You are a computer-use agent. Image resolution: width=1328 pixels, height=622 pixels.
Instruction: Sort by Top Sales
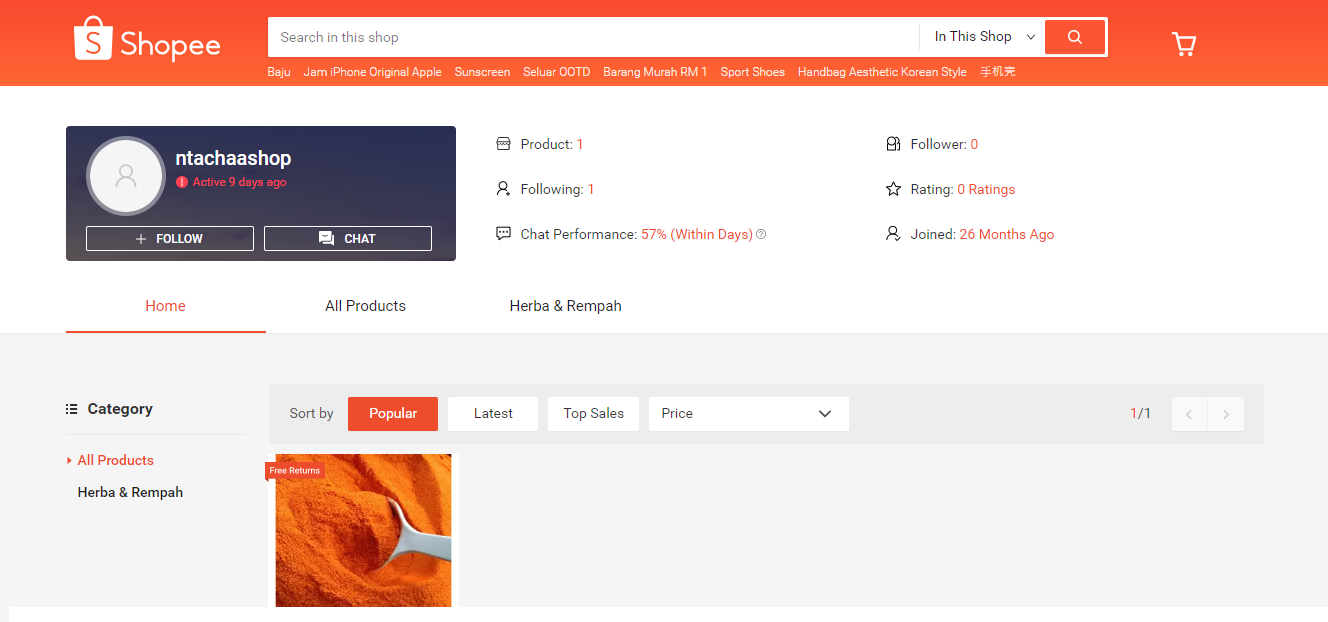click(x=593, y=414)
